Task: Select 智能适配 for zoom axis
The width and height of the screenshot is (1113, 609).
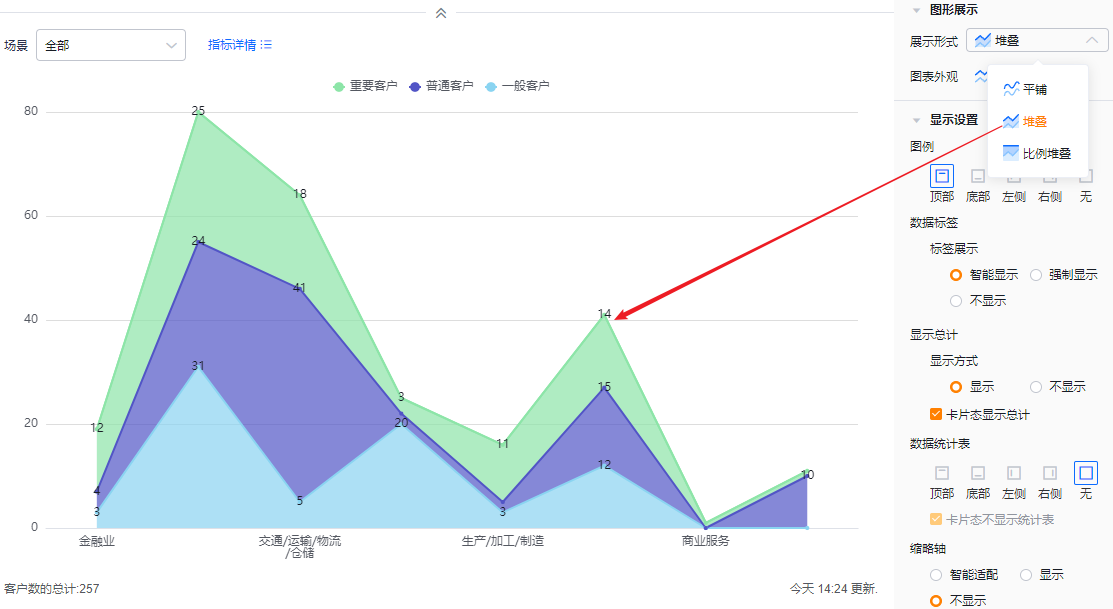Action: [x=936, y=575]
